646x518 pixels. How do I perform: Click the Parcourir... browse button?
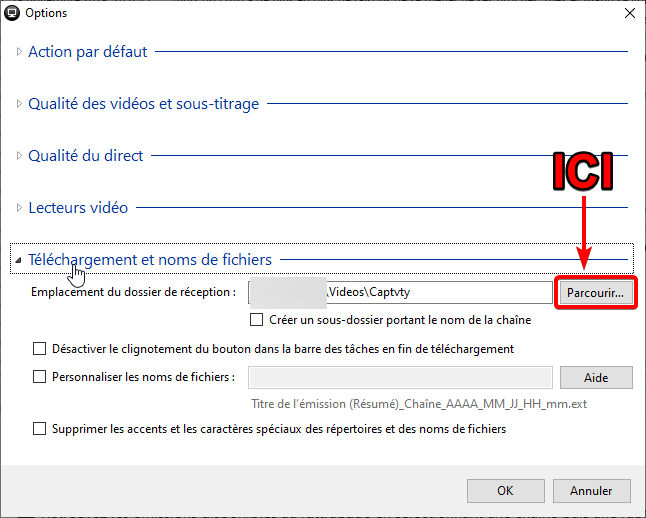pos(595,293)
